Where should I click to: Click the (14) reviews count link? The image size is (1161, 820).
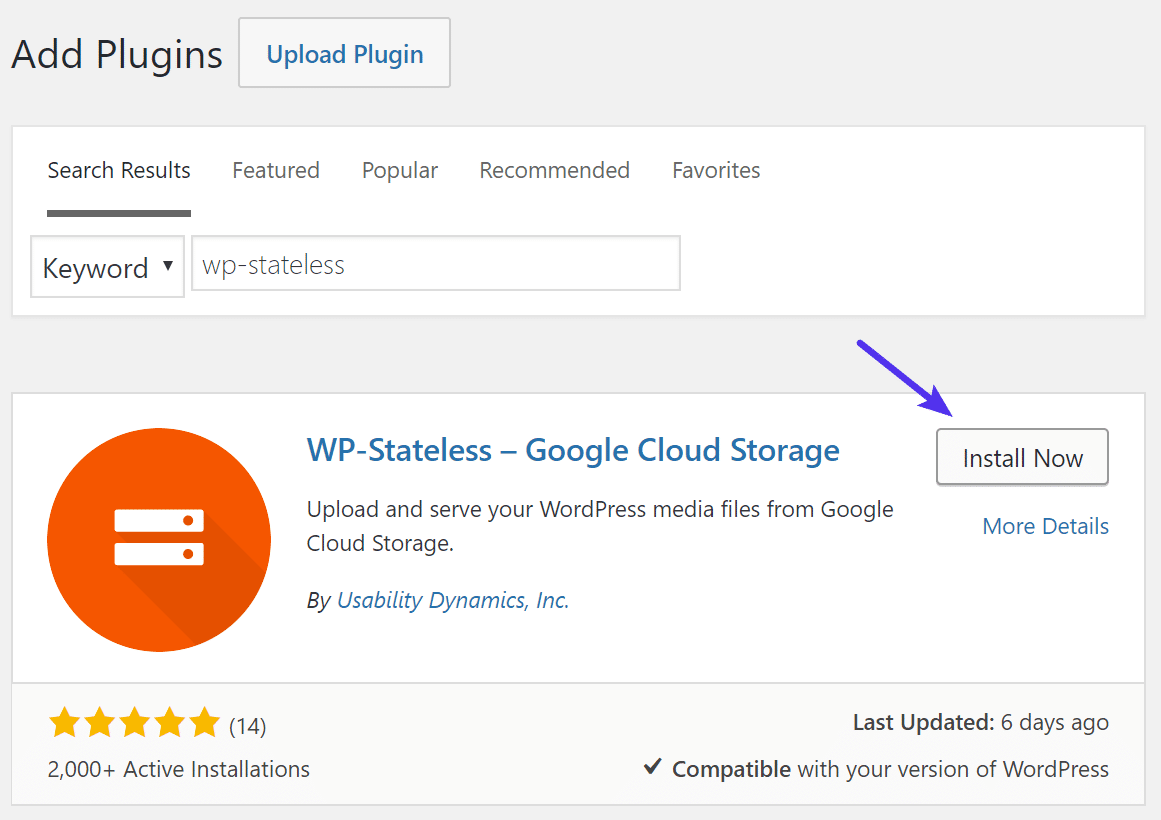click(249, 721)
